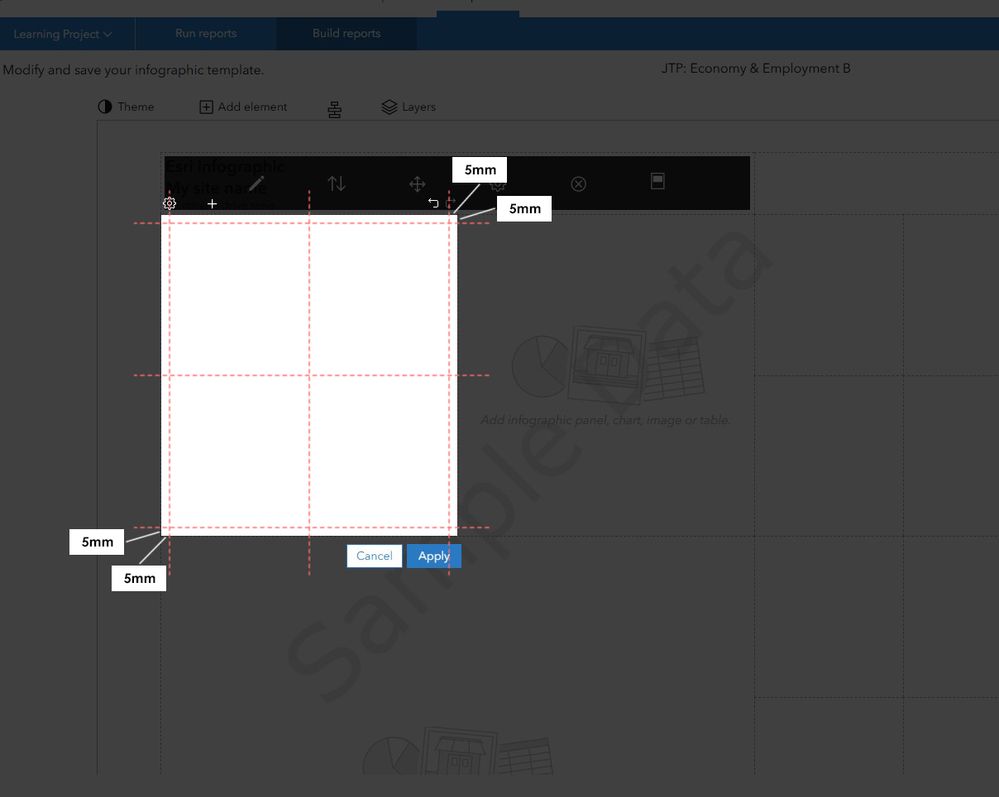
Task: Click the delete circled-X icon
Action: 578,183
